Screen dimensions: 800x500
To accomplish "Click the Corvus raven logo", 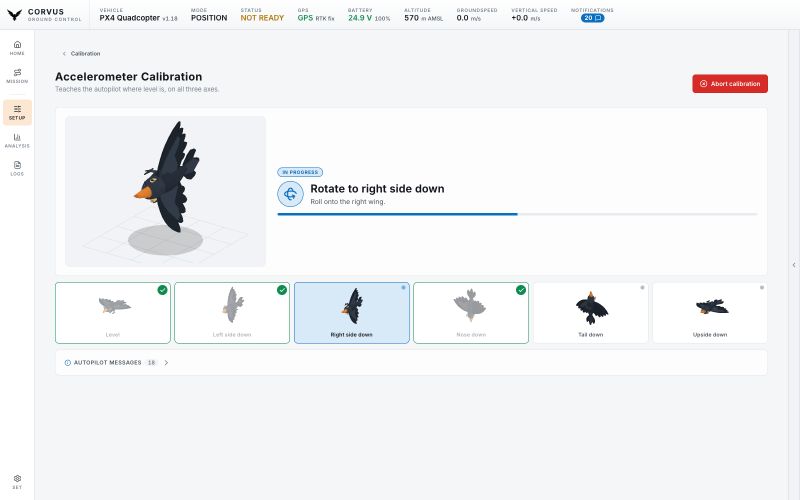I will click(14, 15).
